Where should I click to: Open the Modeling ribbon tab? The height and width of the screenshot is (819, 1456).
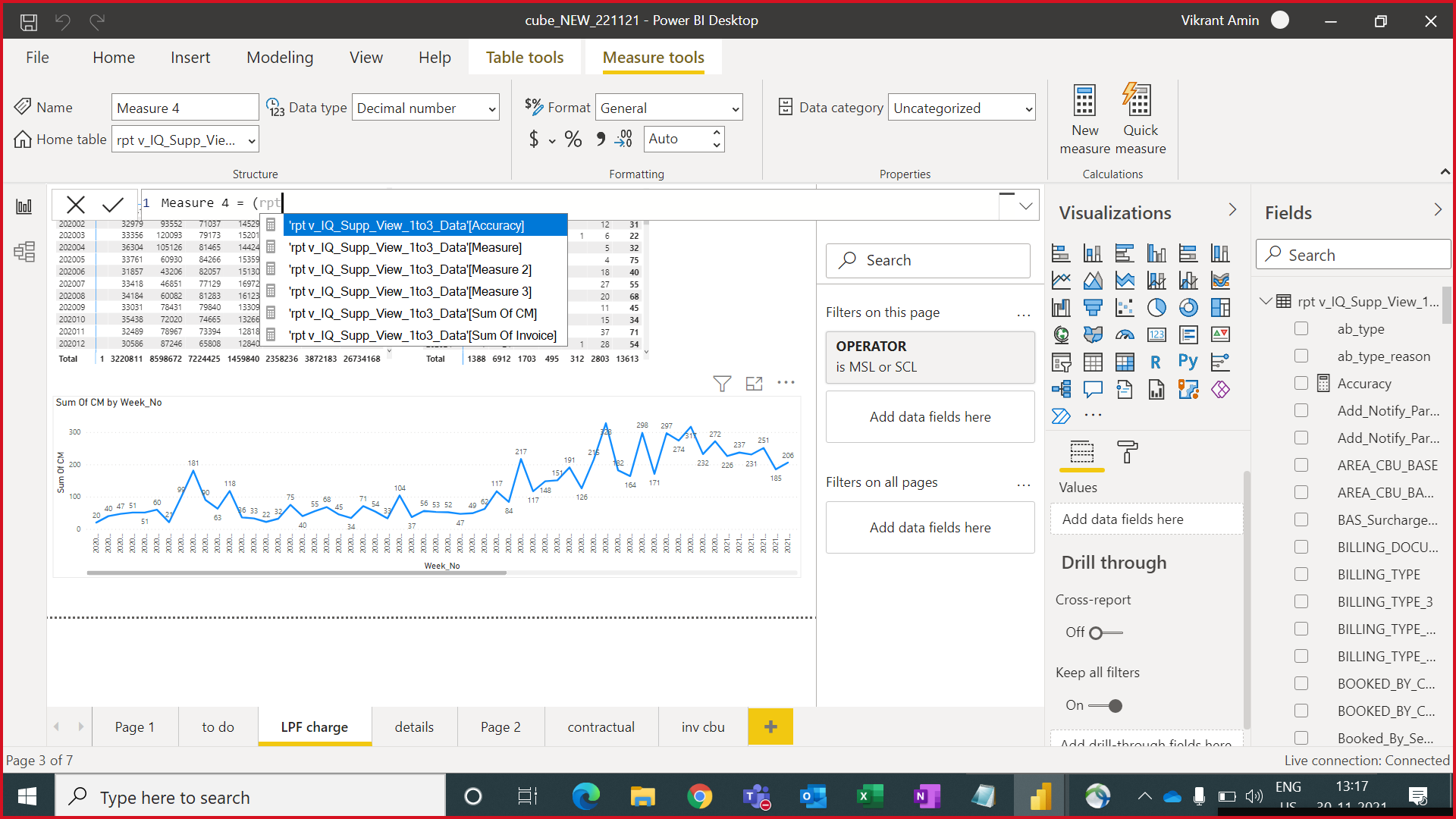[x=280, y=58]
